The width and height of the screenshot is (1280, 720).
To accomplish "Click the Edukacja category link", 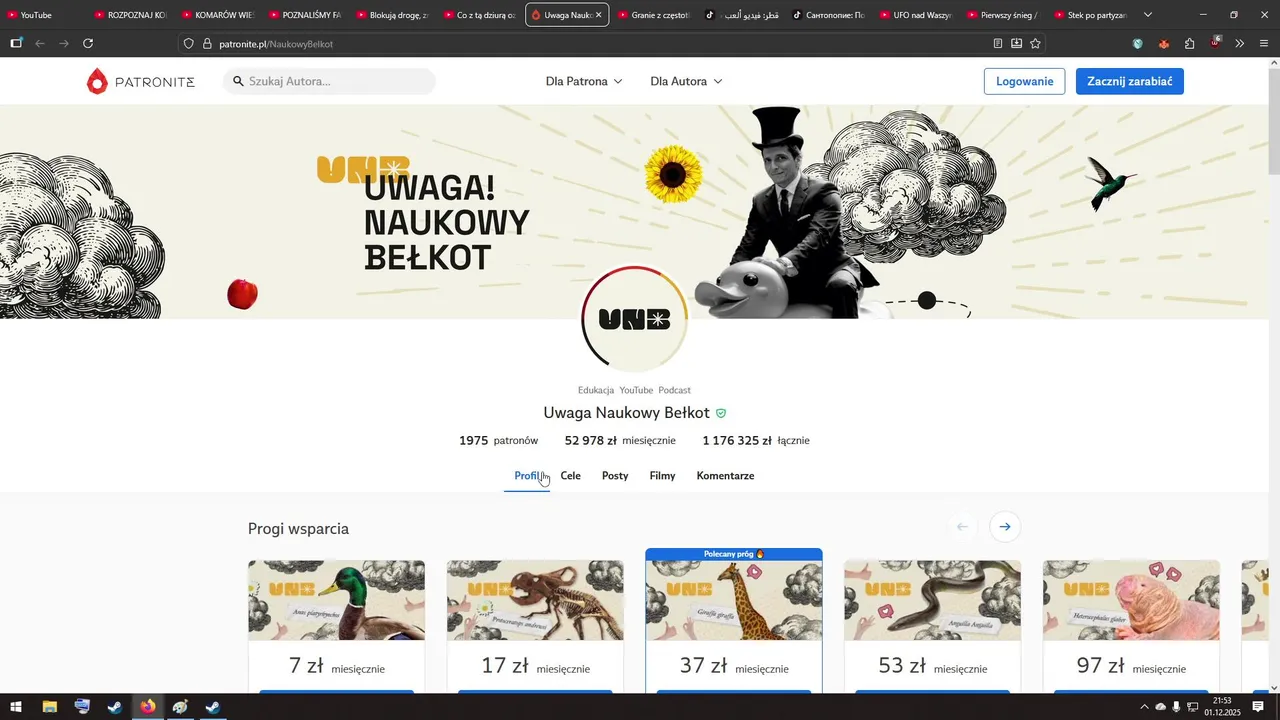I will point(596,390).
